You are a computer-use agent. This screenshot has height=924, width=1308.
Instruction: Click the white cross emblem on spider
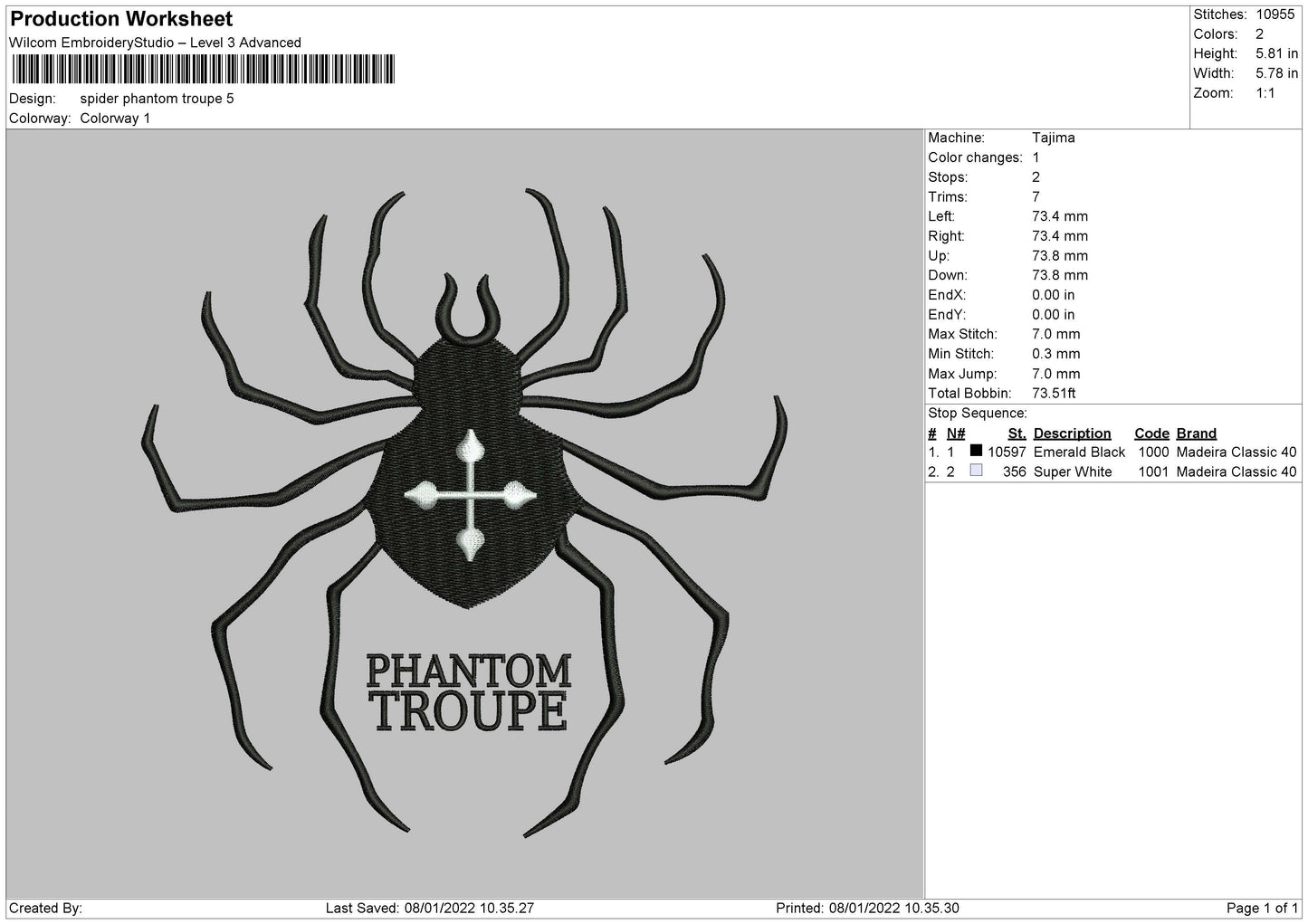point(468,494)
